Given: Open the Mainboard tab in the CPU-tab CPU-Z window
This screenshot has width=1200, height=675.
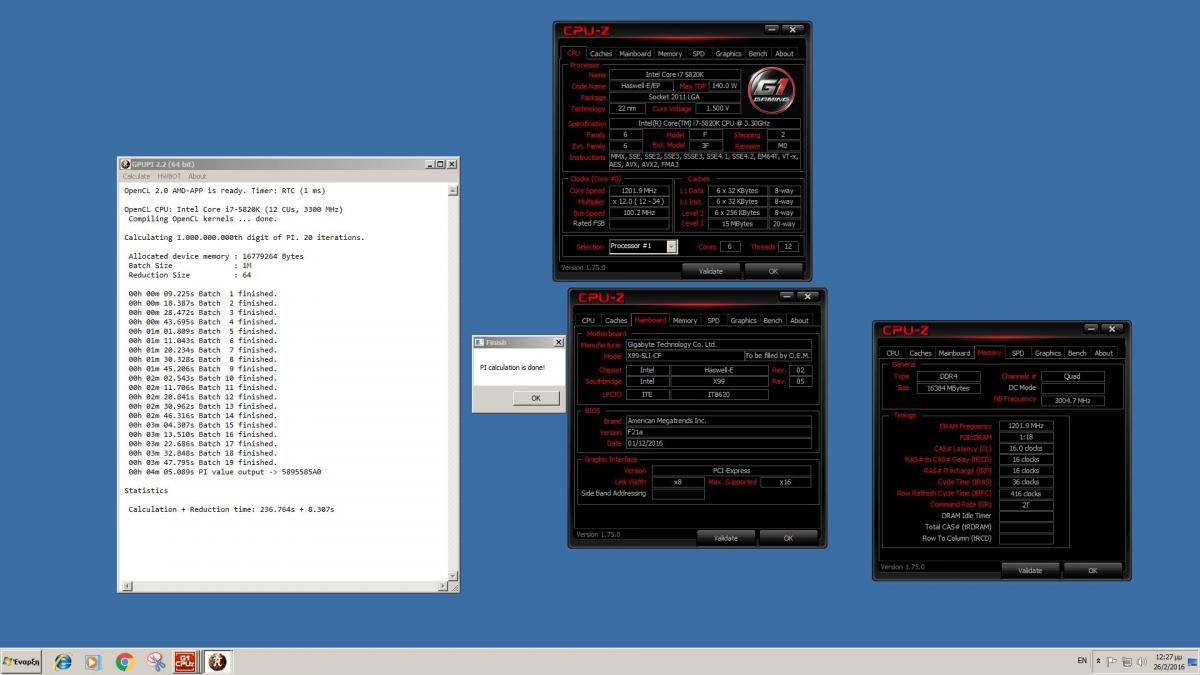Looking at the screenshot, I should (x=635, y=54).
